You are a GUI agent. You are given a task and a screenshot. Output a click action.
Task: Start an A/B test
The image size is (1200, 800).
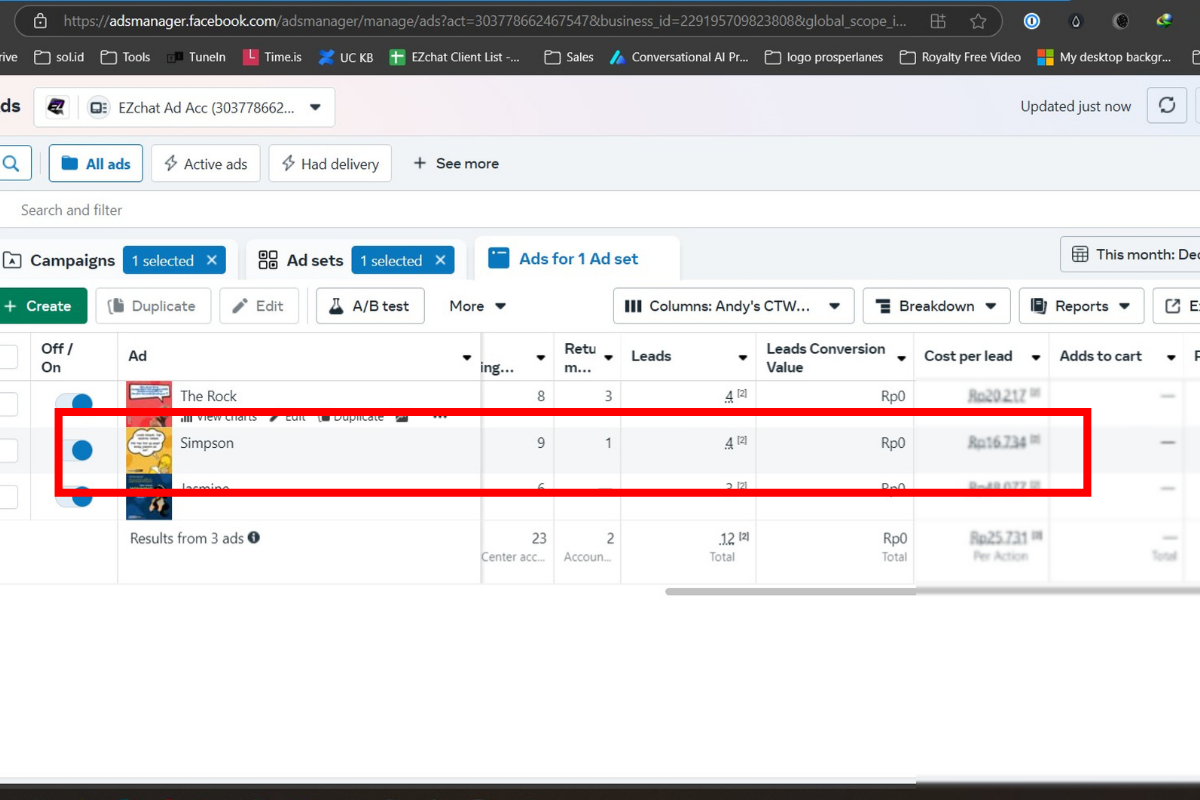click(370, 306)
